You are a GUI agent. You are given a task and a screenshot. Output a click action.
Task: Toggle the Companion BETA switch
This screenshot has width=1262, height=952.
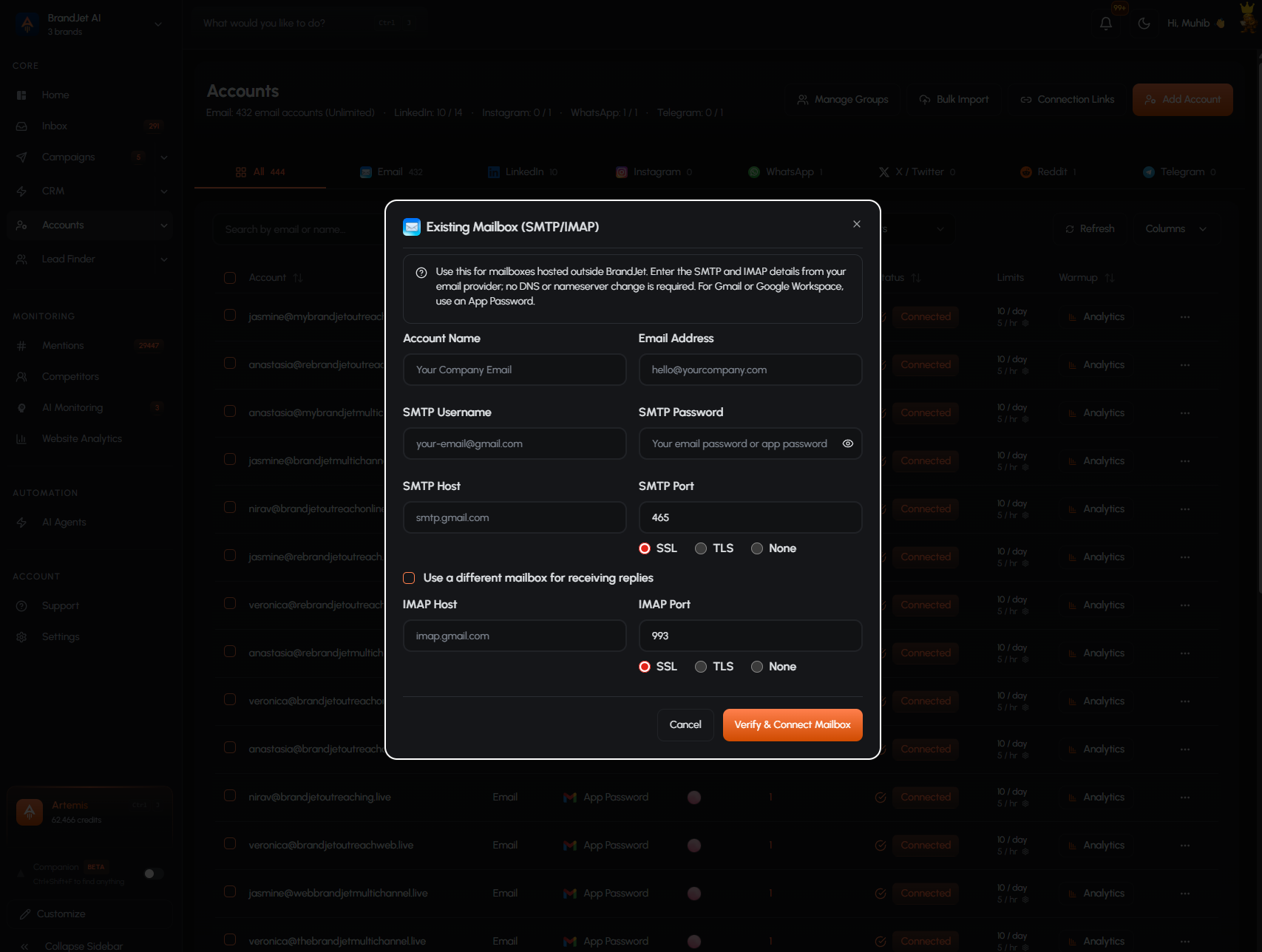click(154, 874)
